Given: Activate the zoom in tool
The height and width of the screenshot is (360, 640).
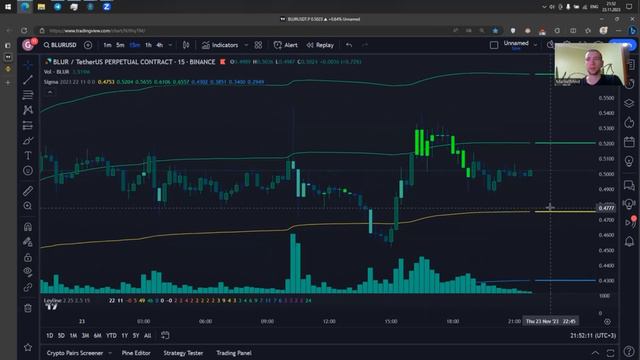Looking at the screenshot, I should click(28, 206).
